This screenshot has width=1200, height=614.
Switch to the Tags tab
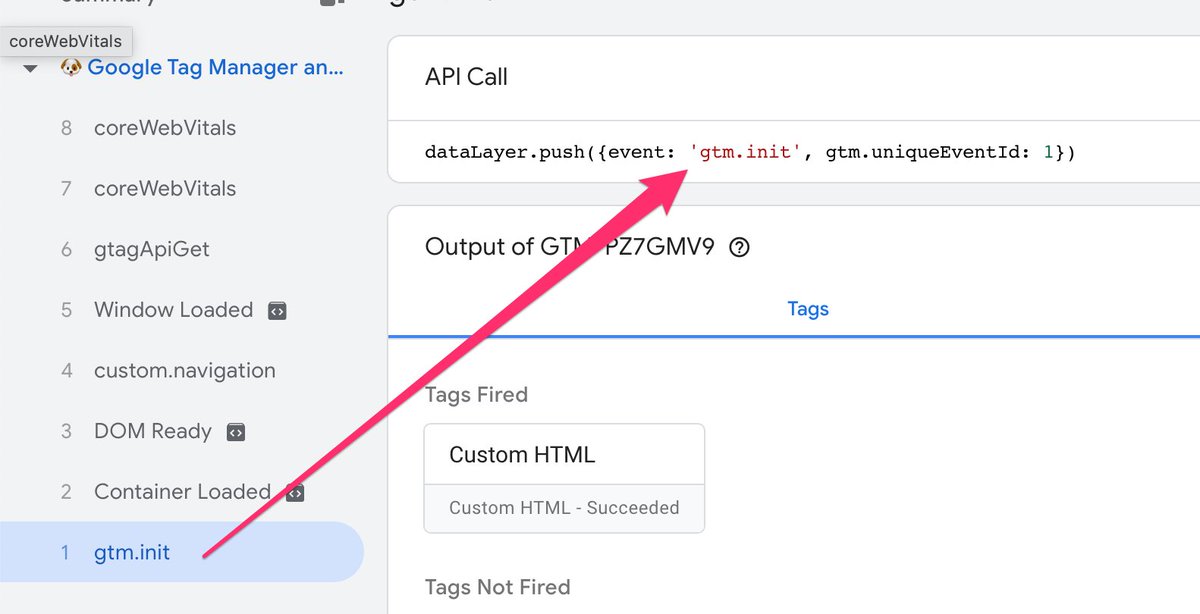pyautogui.click(x=808, y=308)
